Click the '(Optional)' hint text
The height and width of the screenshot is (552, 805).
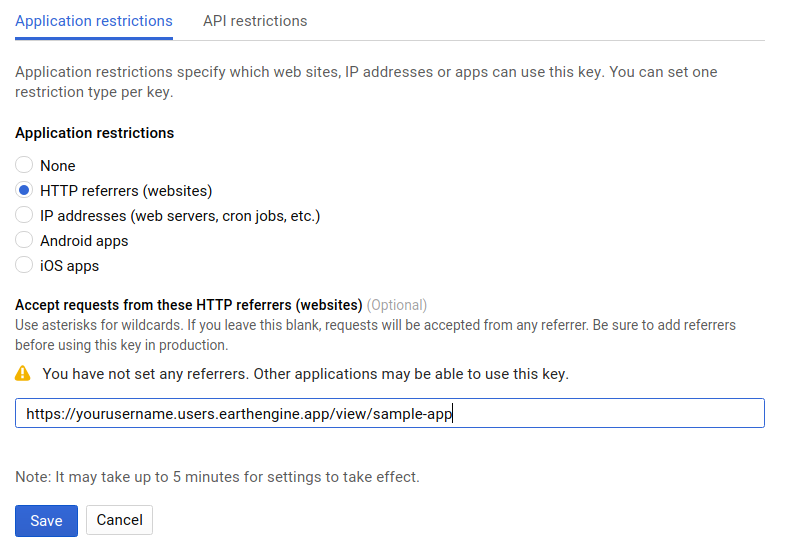tap(397, 305)
